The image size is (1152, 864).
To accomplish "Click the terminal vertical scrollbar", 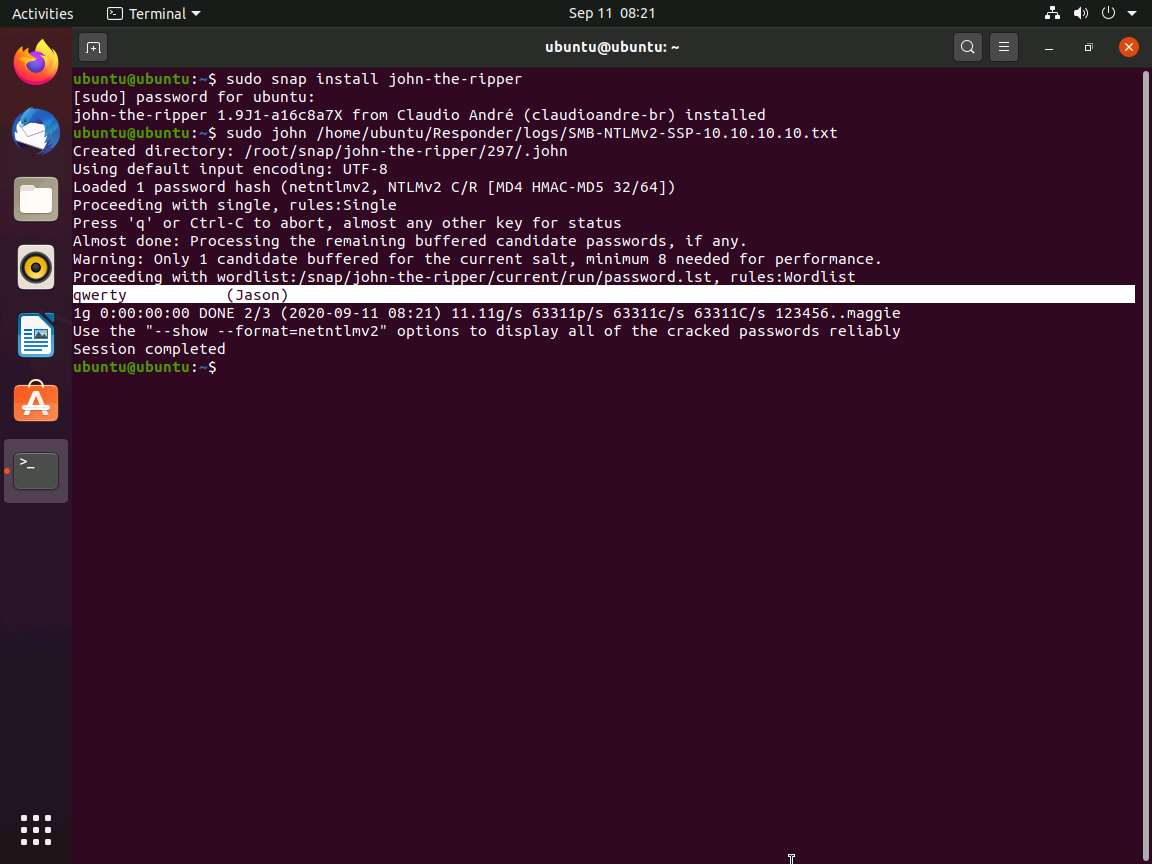I will click(x=1145, y=464).
